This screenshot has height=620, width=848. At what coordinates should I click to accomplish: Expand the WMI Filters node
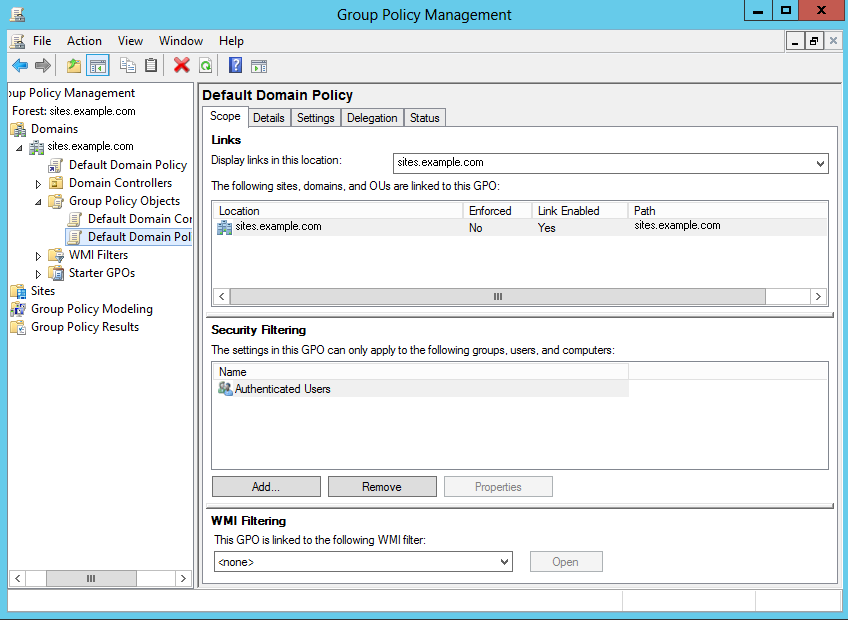pos(38,256)
